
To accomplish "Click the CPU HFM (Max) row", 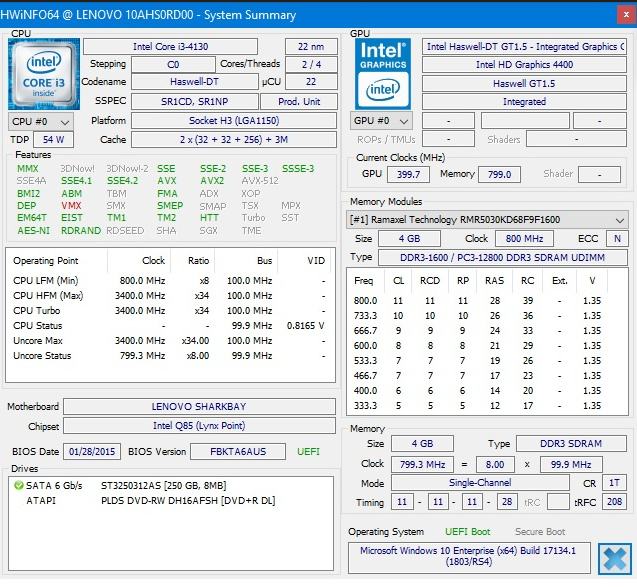I will click(x=170, y=296).
